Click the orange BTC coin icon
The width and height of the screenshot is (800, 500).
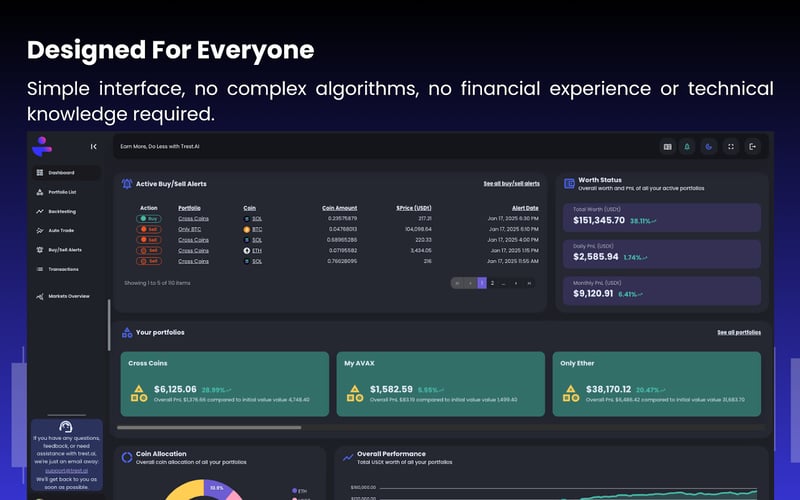(247, 230)
